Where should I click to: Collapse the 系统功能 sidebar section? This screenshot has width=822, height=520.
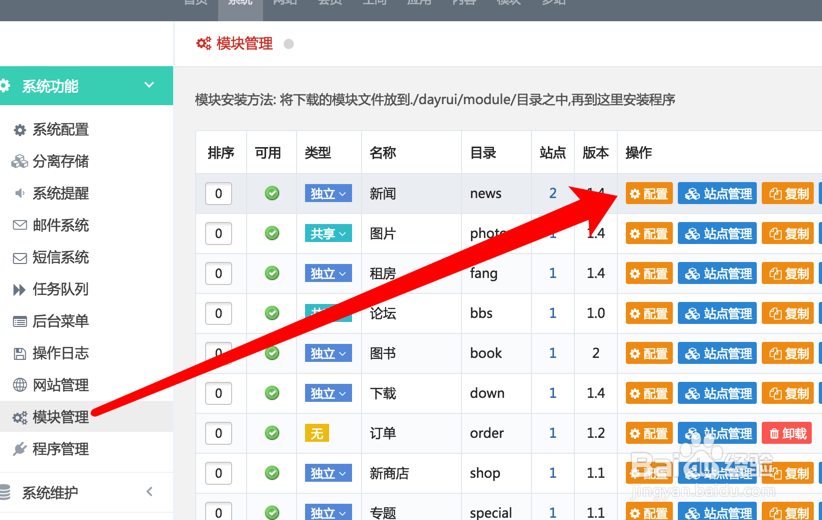(86, 85)
